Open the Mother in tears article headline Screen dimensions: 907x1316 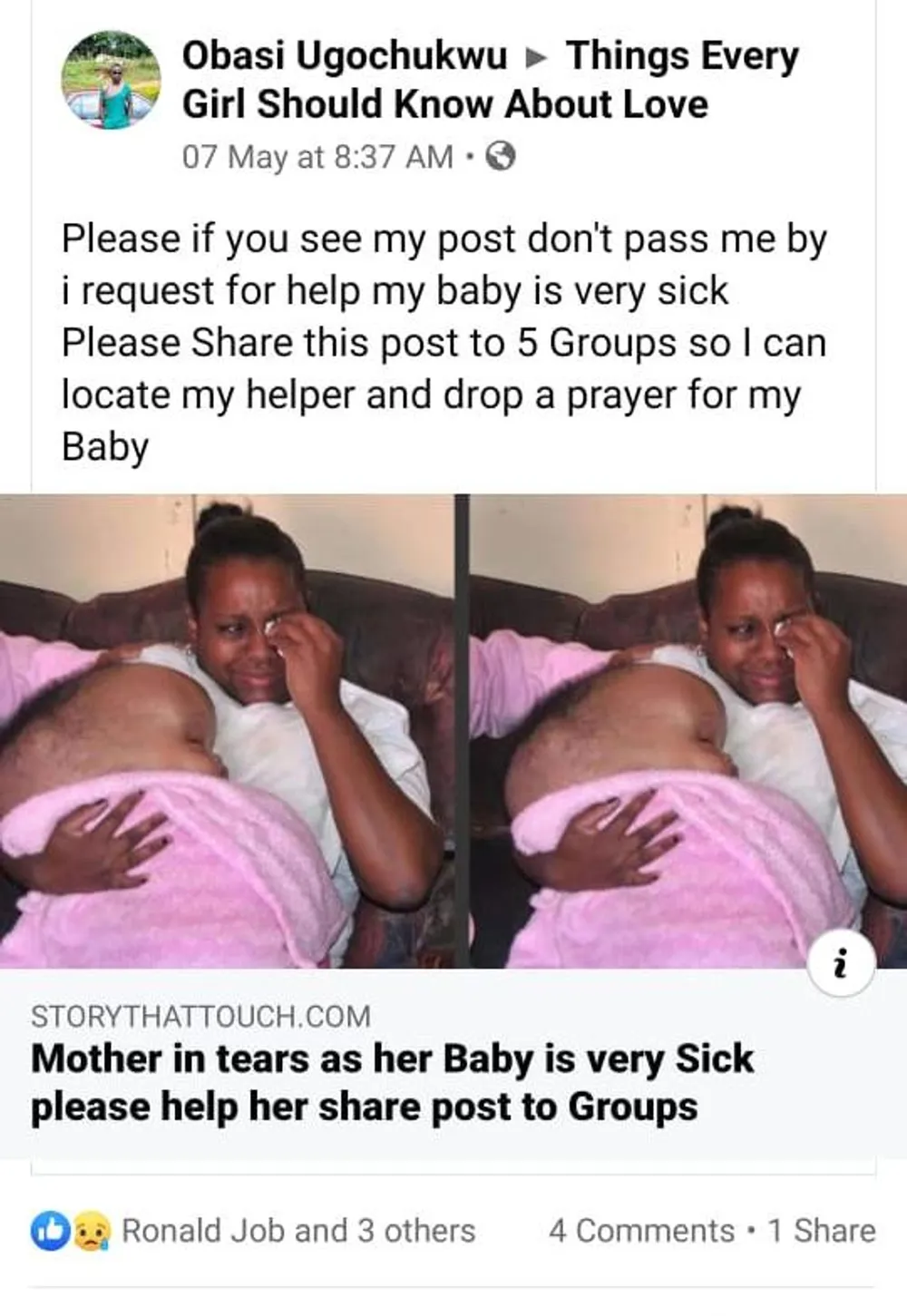pyautogui.click(x=392, y=1082)
